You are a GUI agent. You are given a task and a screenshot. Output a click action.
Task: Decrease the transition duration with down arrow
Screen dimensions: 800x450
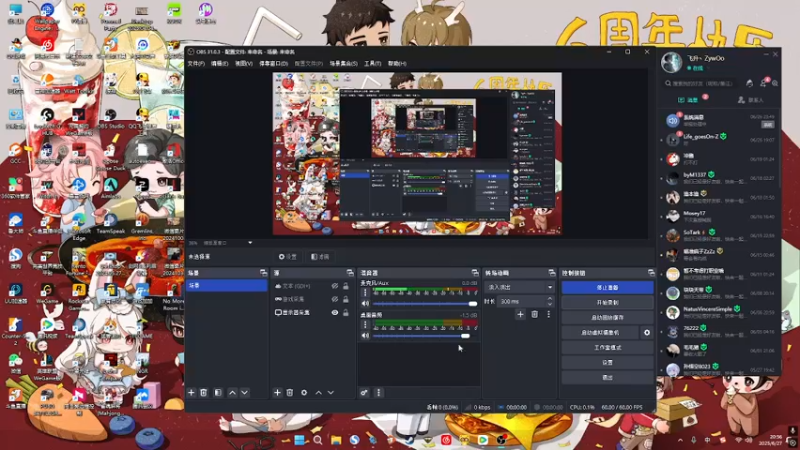549,304
